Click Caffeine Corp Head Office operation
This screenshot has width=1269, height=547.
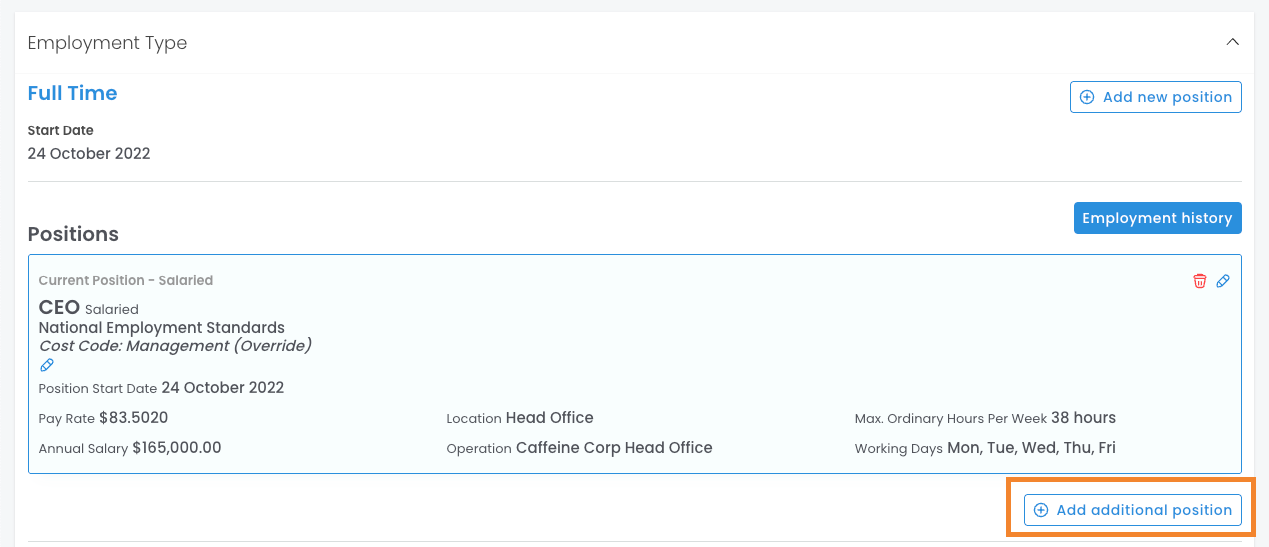coord(614,448)
